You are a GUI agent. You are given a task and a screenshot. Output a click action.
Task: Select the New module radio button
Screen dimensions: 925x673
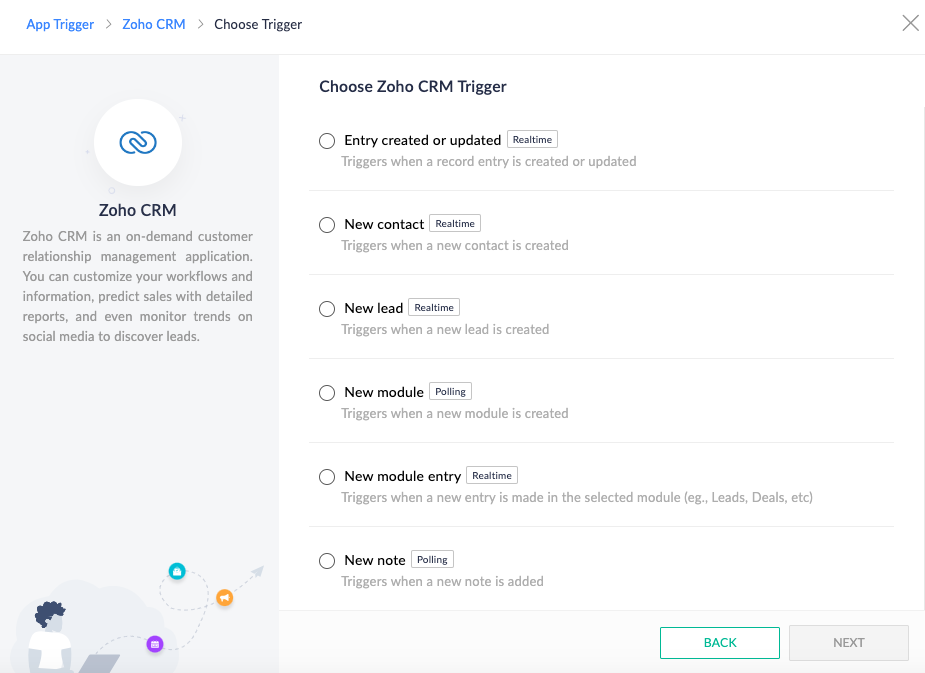click(327, 393)
